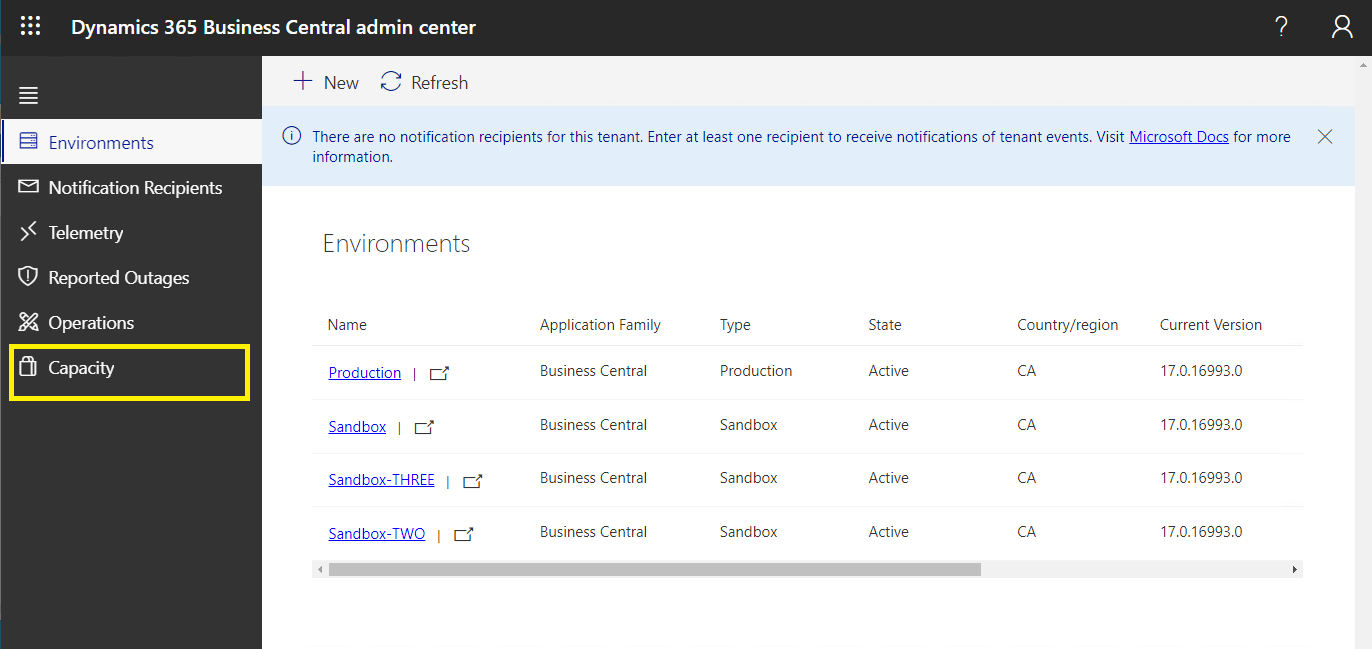Image resolution: width=1372 pixels, height=649 pixels.
Task: Click the Reported Outages shield icon
Action: tap(28, 277)
